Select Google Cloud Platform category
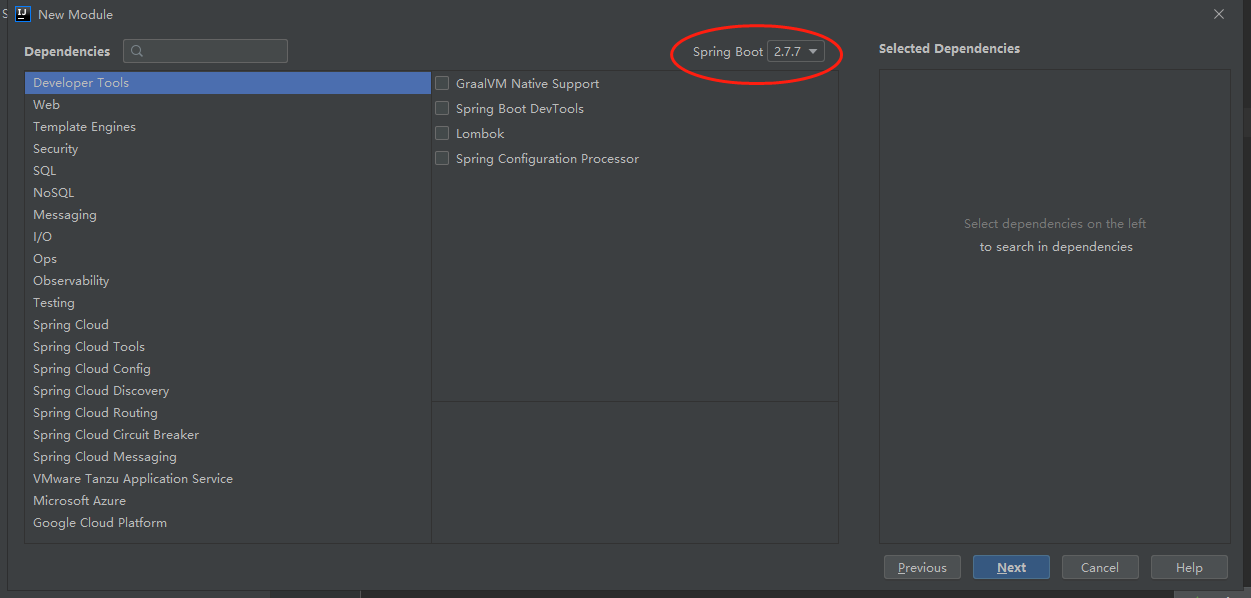Image resolution: width=1251 pixels, height=598 pixels. (100, 523)
